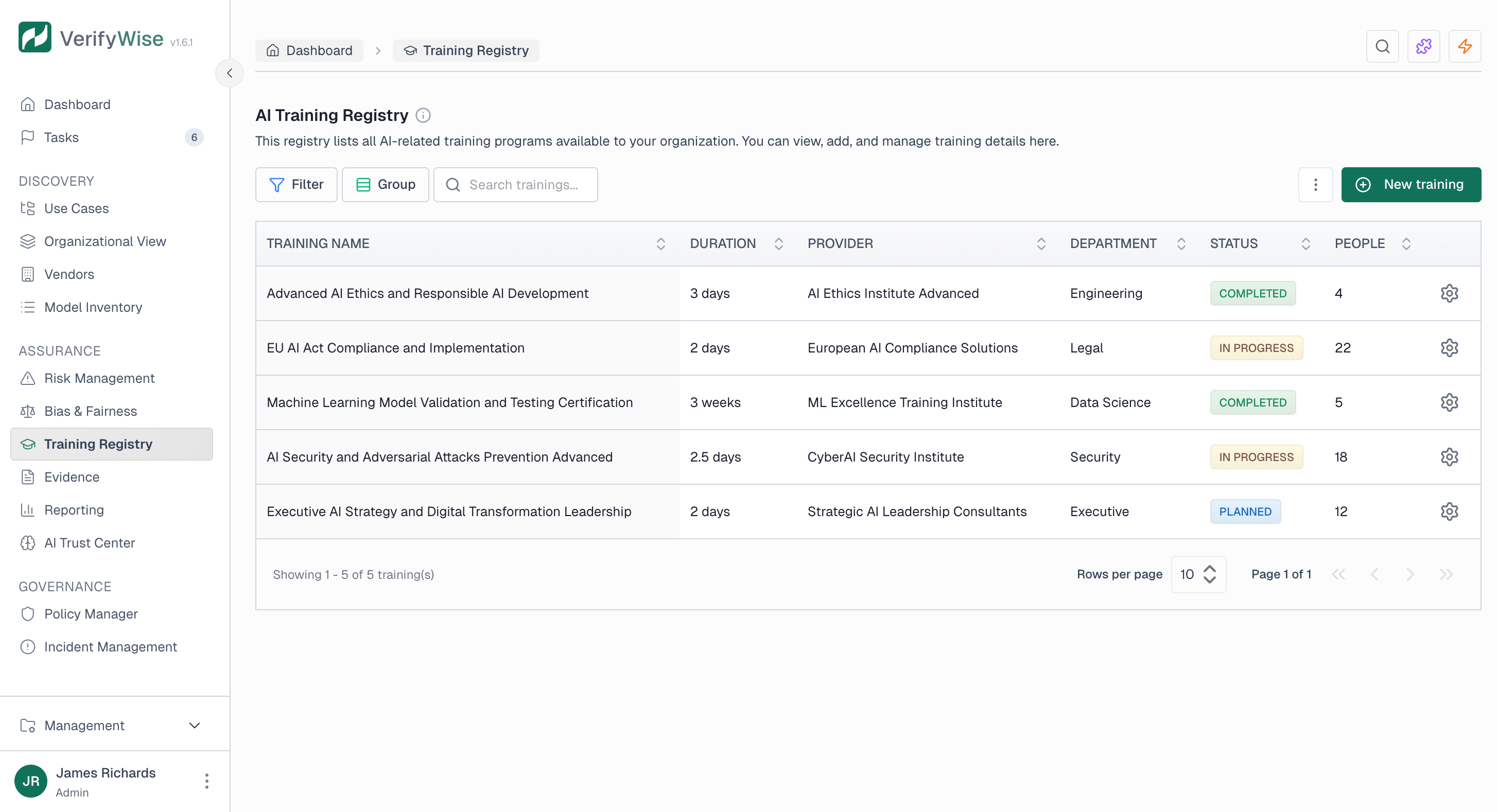1497x812 pixels.
Task: Open the Filter options
Action: click(x=297, y=184)
